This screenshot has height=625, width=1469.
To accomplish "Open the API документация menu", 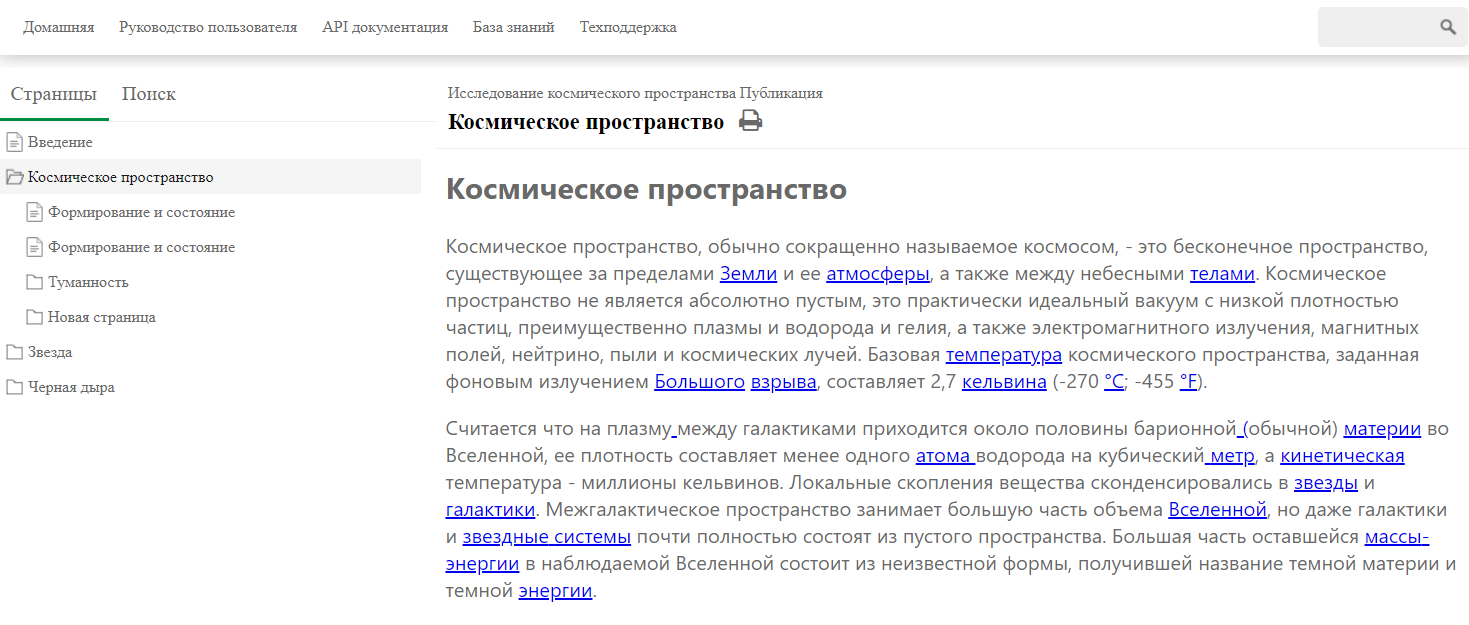I will pos(384,27).
